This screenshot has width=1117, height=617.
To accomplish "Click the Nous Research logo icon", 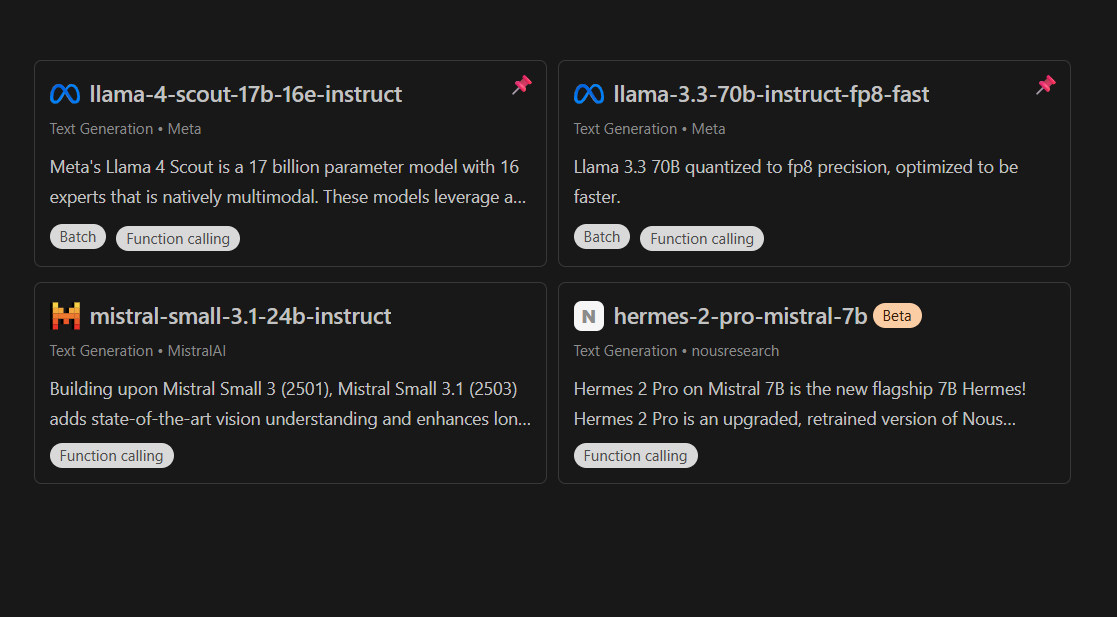I will (x=589, y=316).
